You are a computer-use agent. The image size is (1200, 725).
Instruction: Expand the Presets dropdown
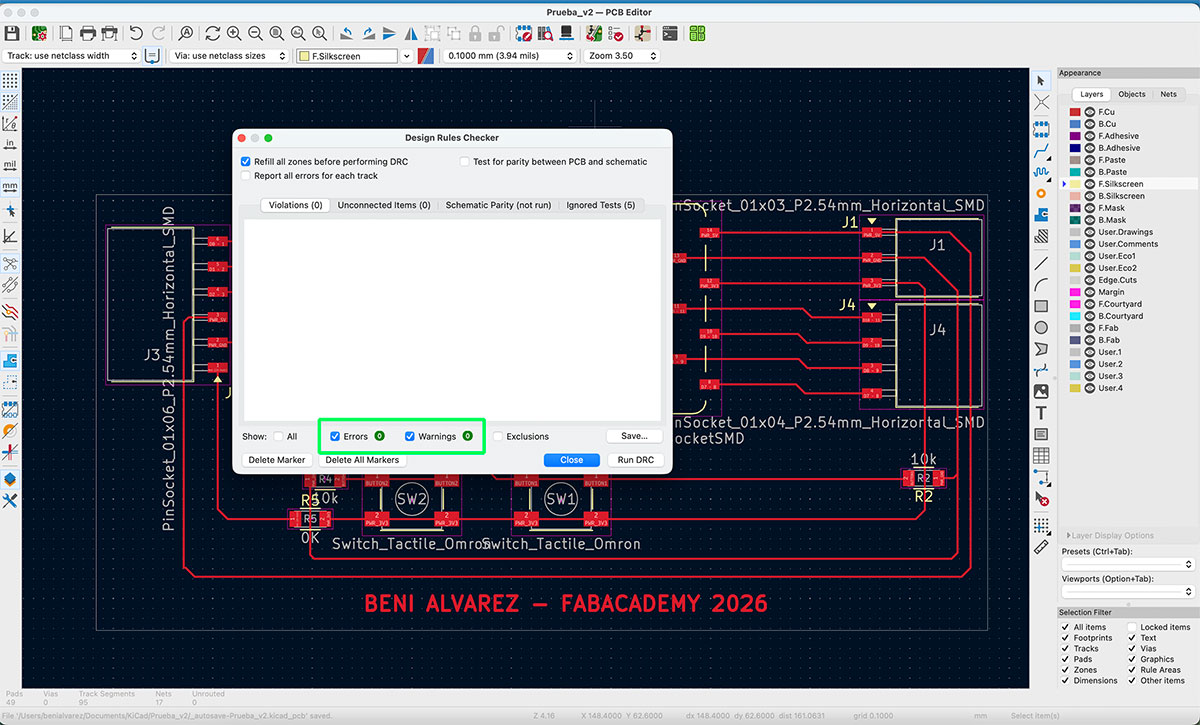[1128, 564]
